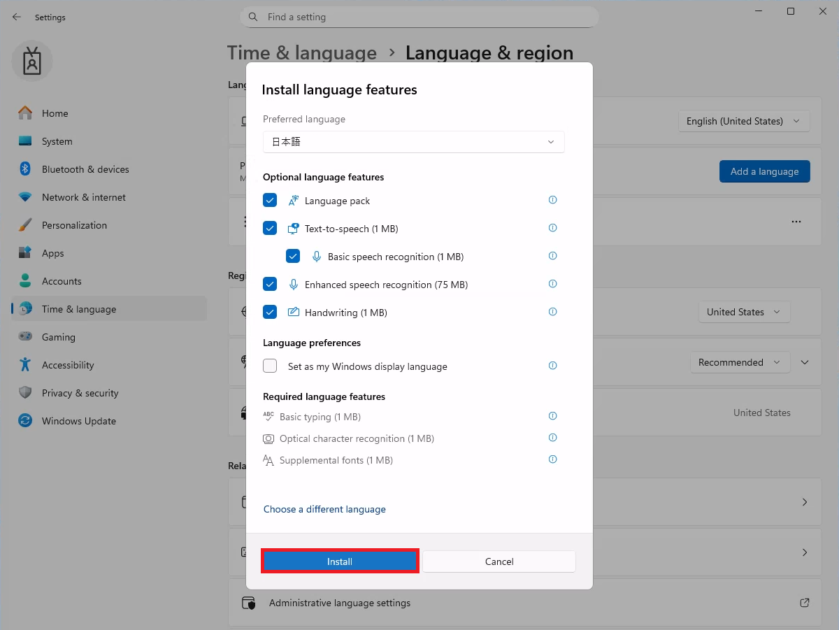Click the Enhanced speech recognition microphone icon
This screenshot has height=630, width=839.
(293, 284)
